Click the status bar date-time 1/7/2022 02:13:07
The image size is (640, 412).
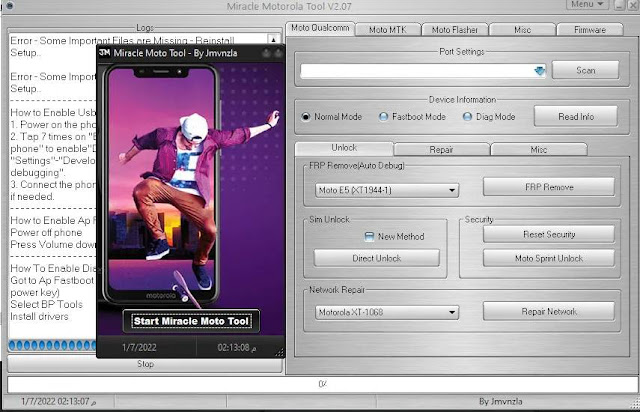pos(59,401)
